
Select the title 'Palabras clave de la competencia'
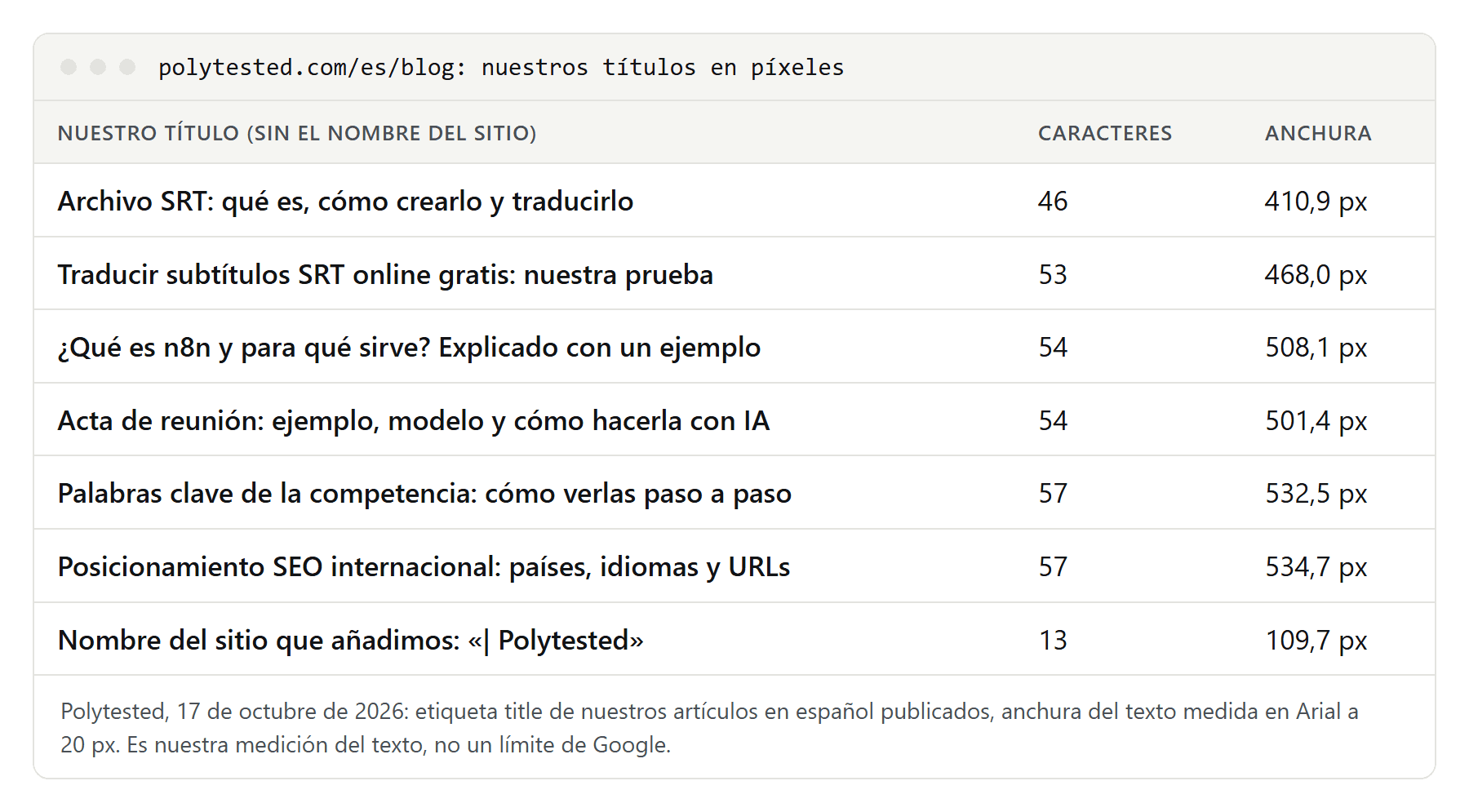tap(267, 494)
